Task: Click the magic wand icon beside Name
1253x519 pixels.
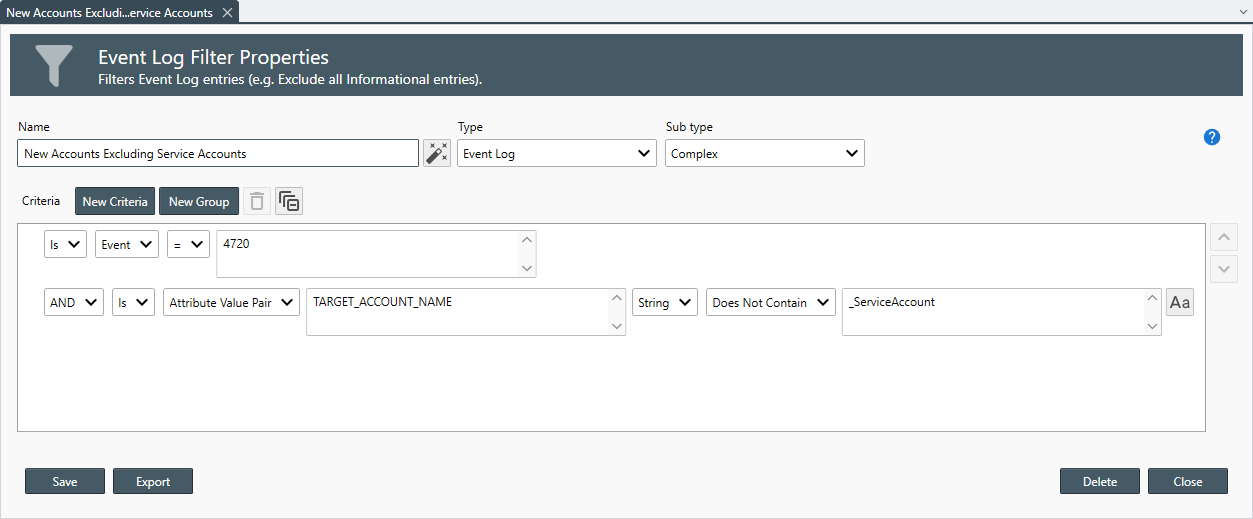Action: coord(437,153)
